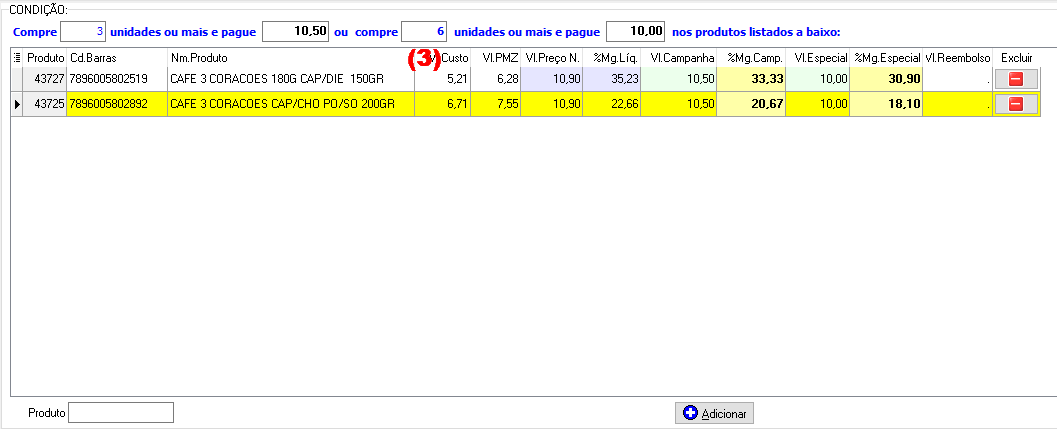1057x429 pixels.
Task: Select special margin cell 30,90
Action: tap(886, 79)
